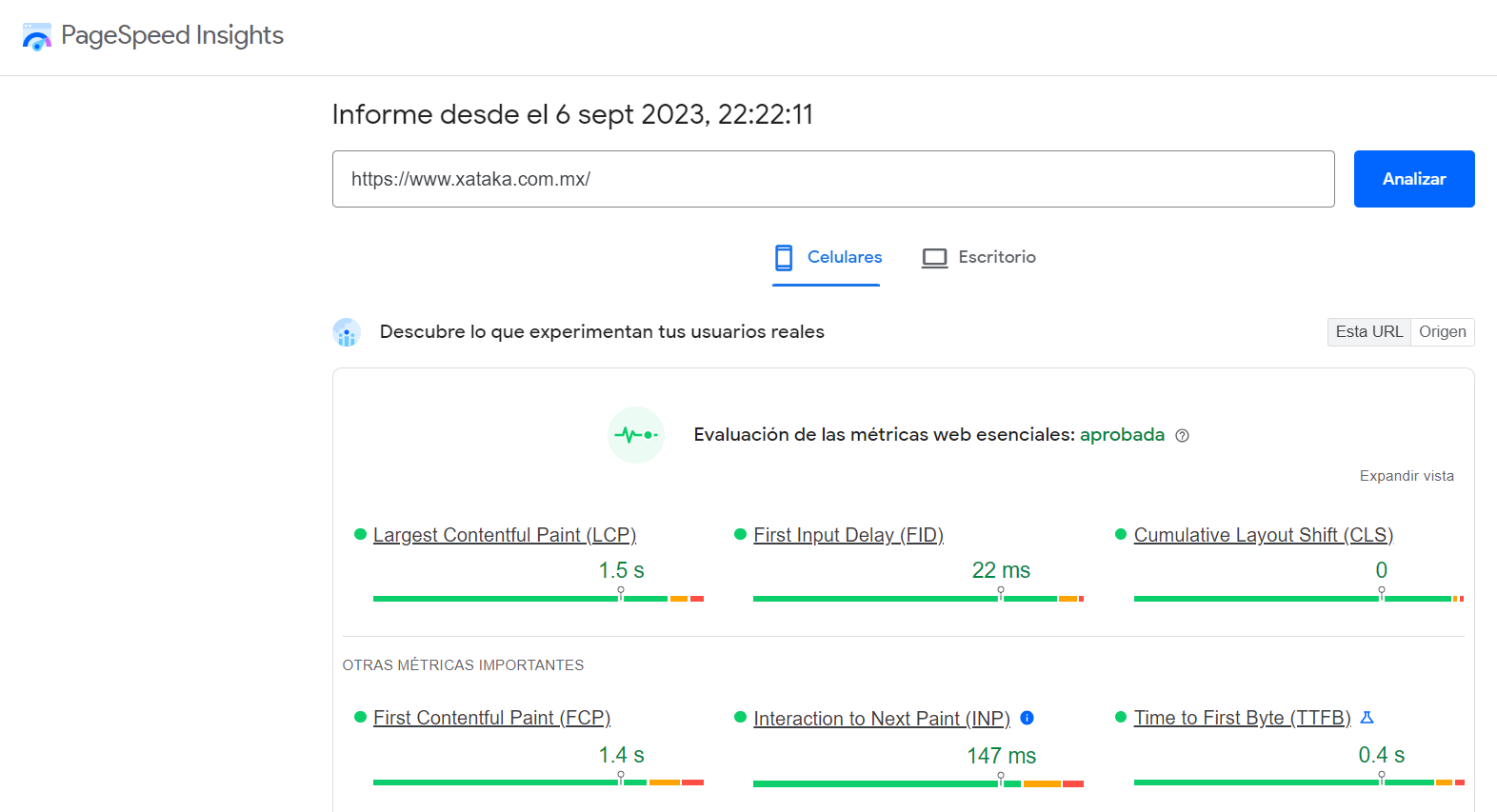Image resolution: width=1497 pixels, height=812 pixels.
Task: Open help icon beside aprobada assessment
Action: tap(1182, 436)
